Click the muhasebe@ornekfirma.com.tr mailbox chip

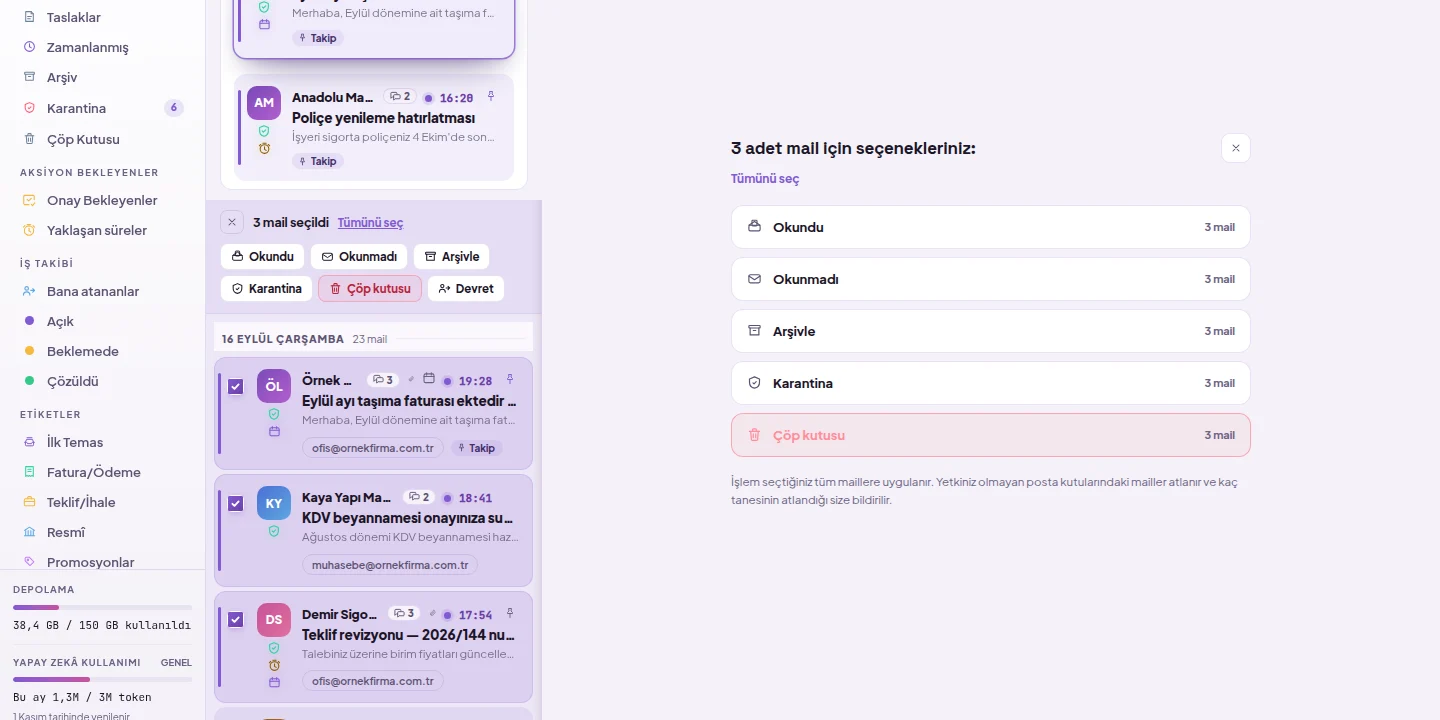[390, 565]
